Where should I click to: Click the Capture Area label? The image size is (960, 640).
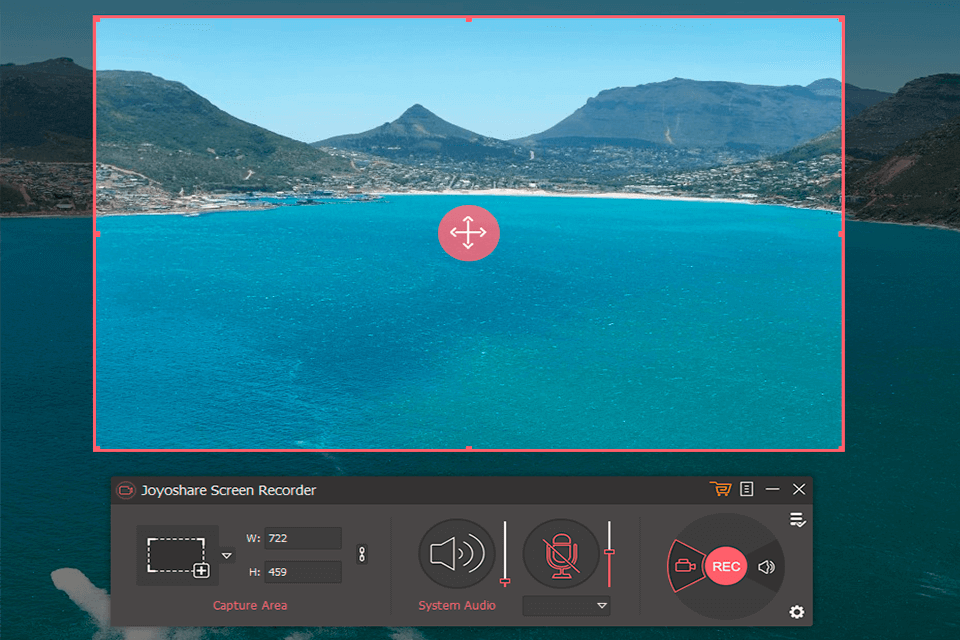click(x=250, y=604)
